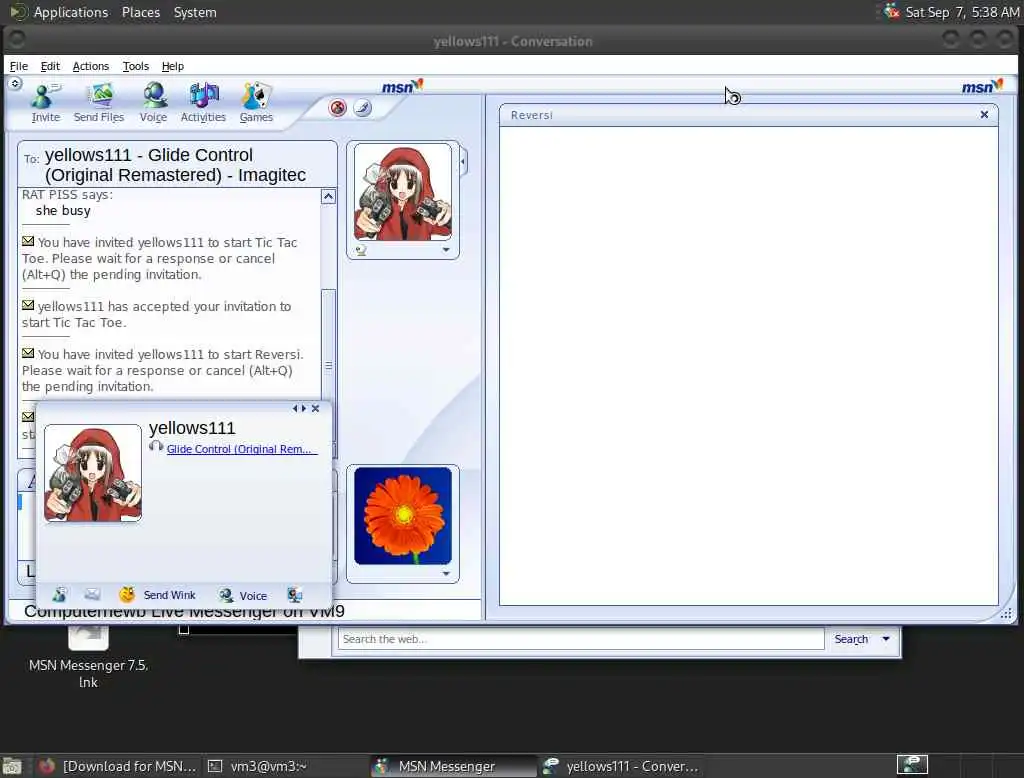Click envelope icon beside accepted invitation message
Image resolution: width=1024 pixels, height=778 pixels.
[x=27, y=305]
